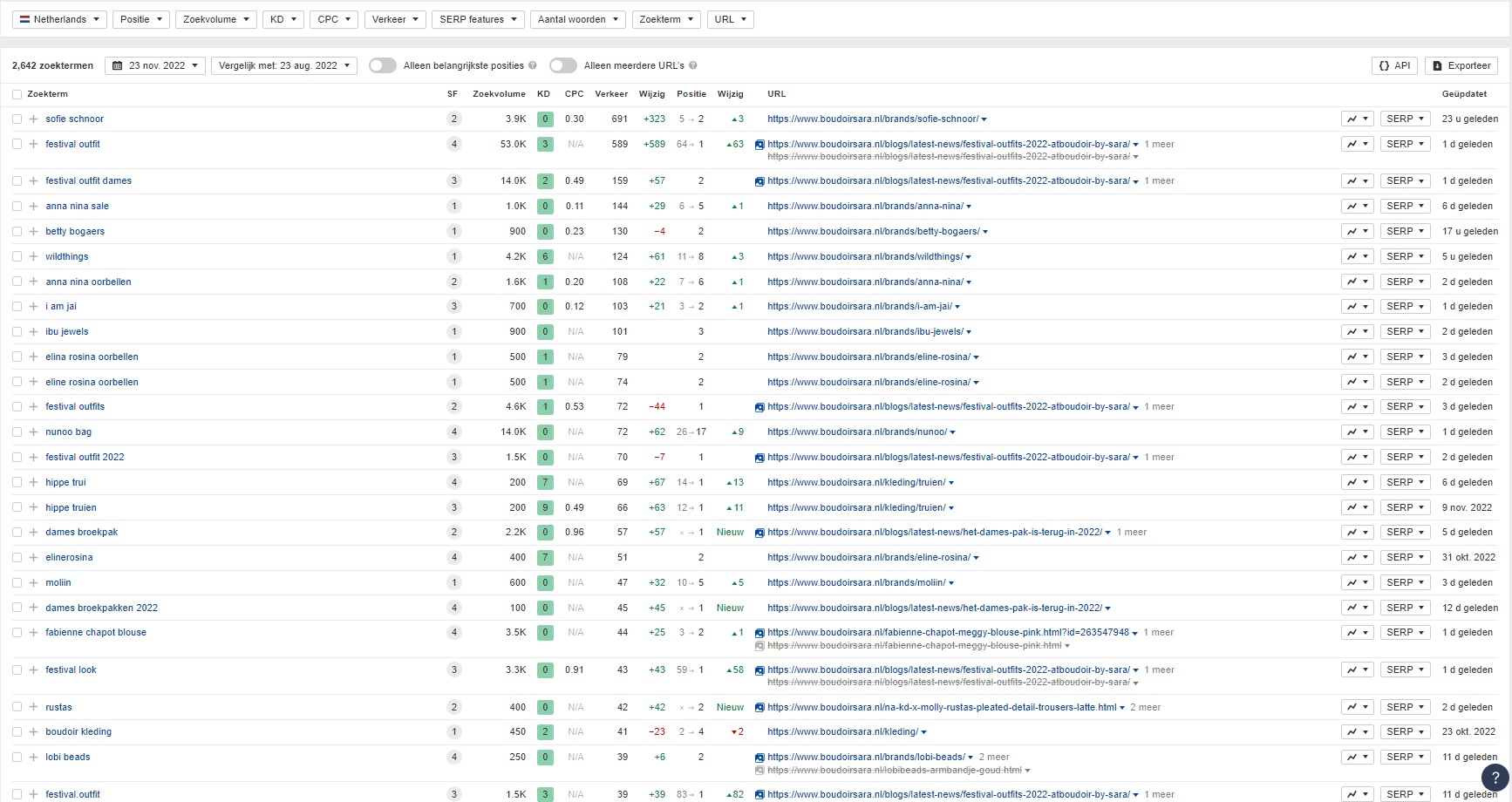This screenshot has width=1512, height=802.
Task: Open the Aantal woorden filter dropdown
Action: pos(577,19)
